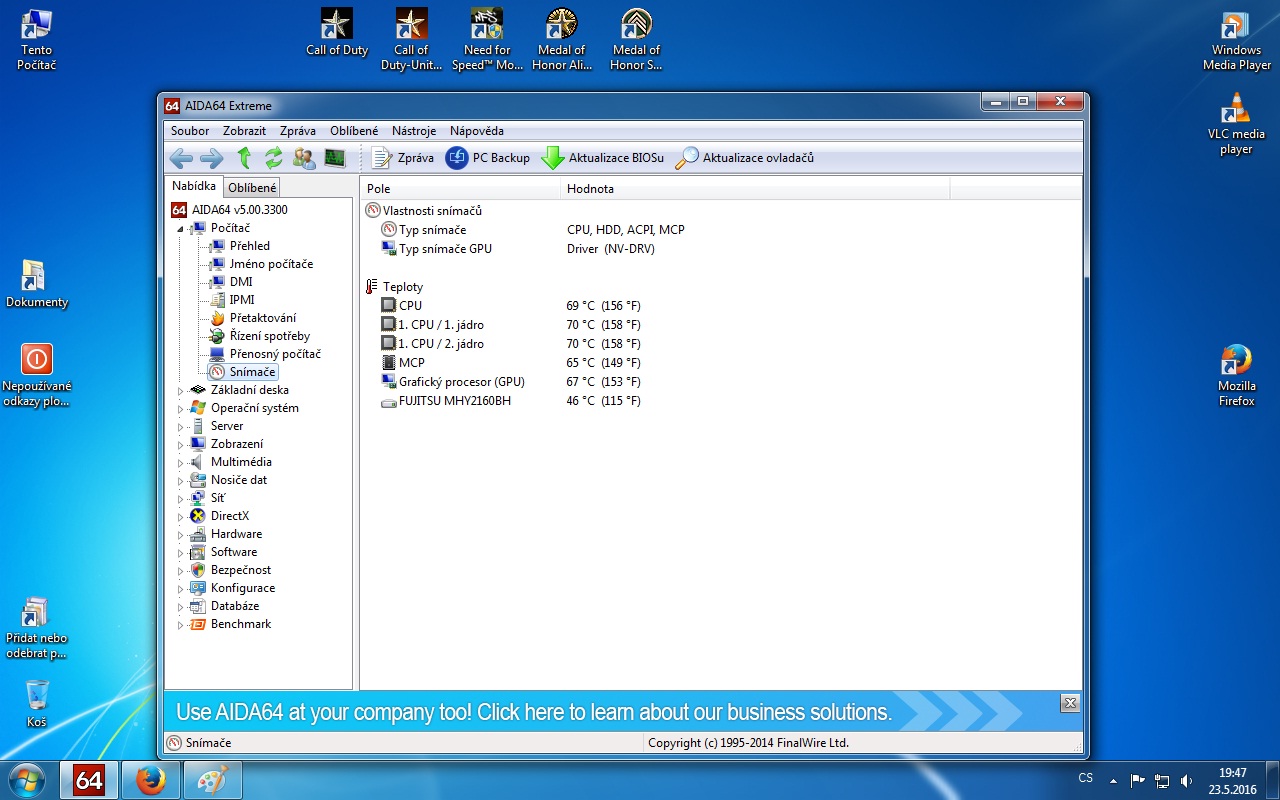Select Benchmark in the tree
The width and height of the screenshot is (1280, 800).
click(x=240, y=624)
